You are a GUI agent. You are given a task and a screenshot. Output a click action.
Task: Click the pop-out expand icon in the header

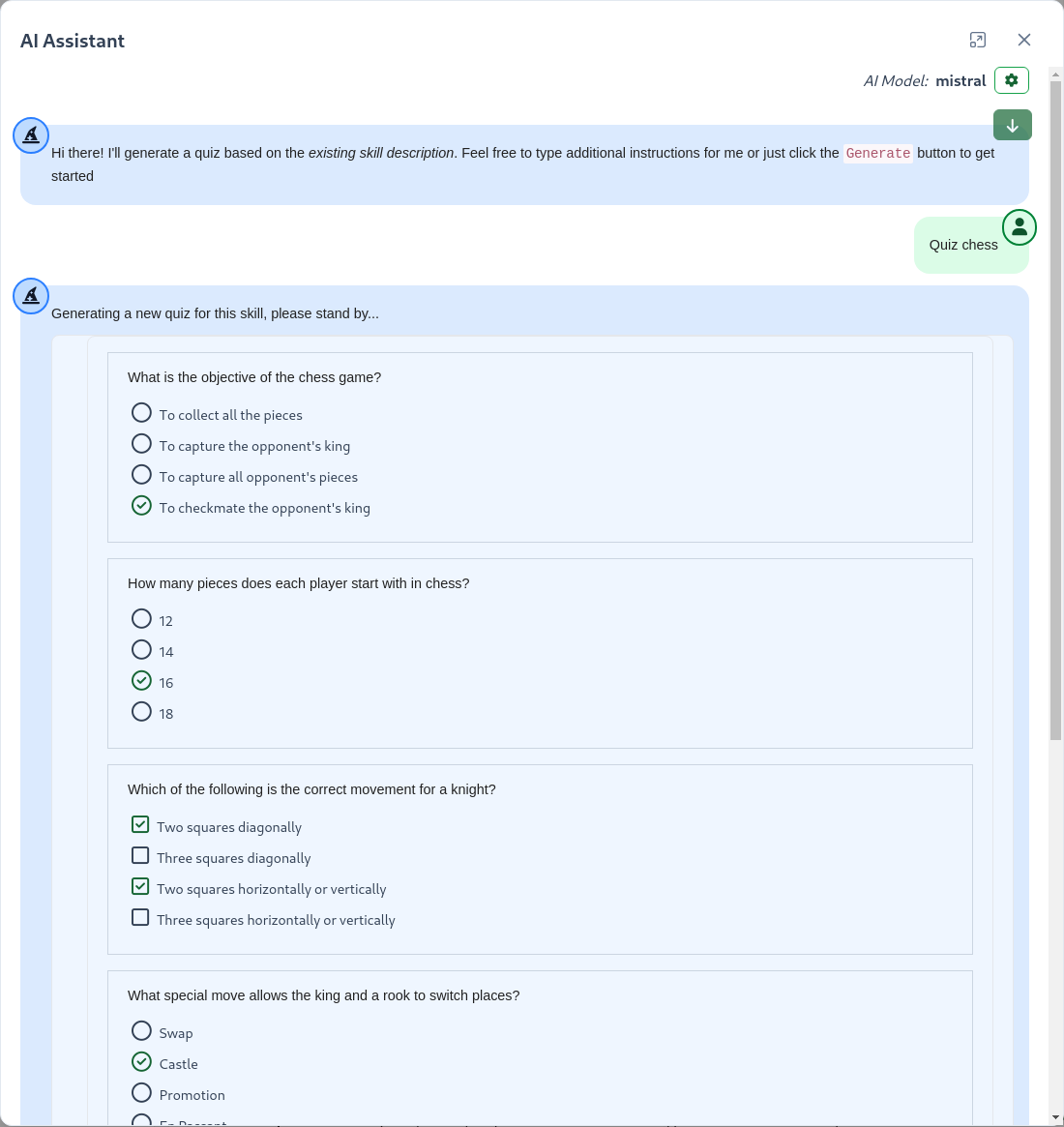tap(977, 40)
